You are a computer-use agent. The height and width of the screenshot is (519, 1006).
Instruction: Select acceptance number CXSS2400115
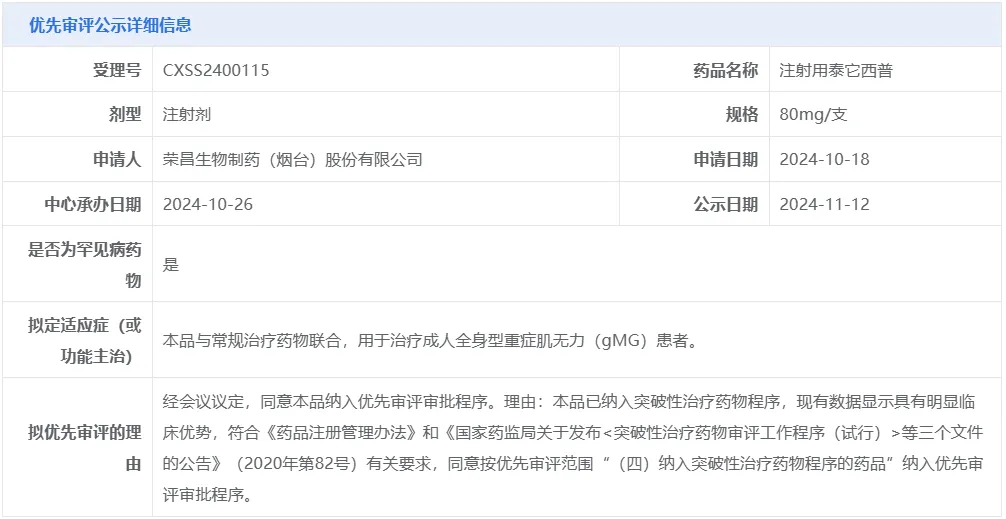pos(216,70)
